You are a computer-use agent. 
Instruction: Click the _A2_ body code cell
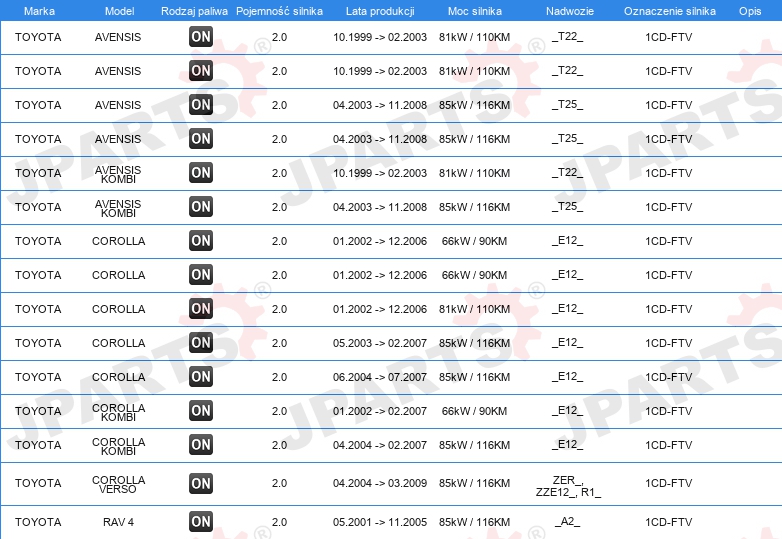click(568, 522)
